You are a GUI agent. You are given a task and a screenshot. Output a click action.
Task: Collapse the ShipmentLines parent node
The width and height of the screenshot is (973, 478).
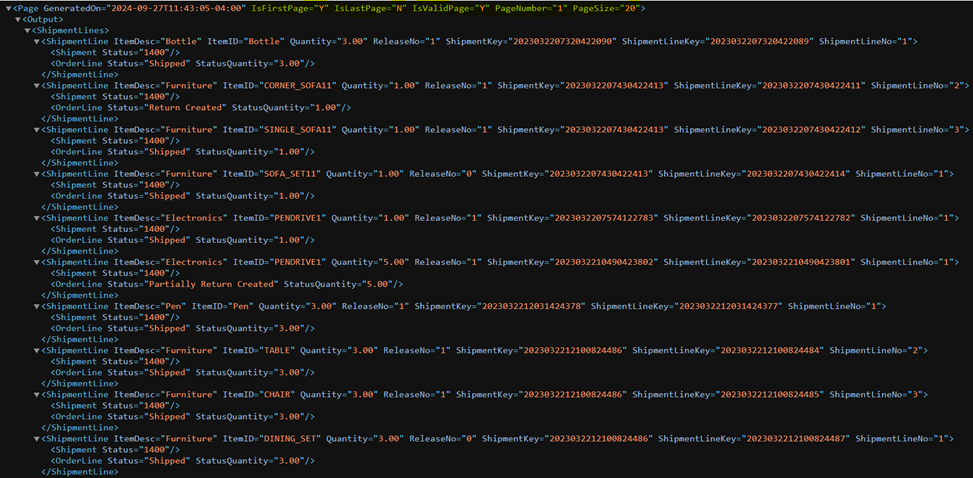28,30
